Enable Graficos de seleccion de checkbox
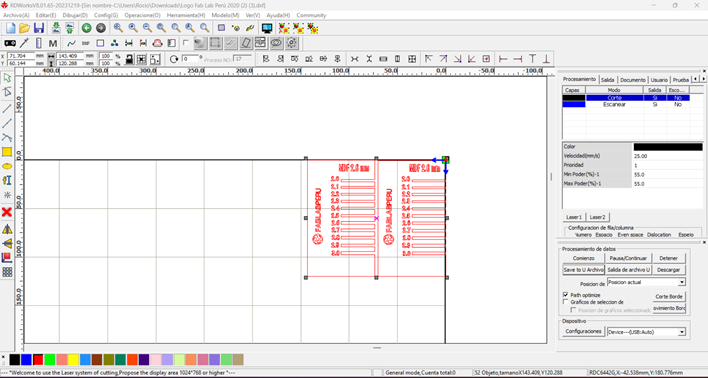The height and width of the screenshot is (378, 708). tap(565, 301)
